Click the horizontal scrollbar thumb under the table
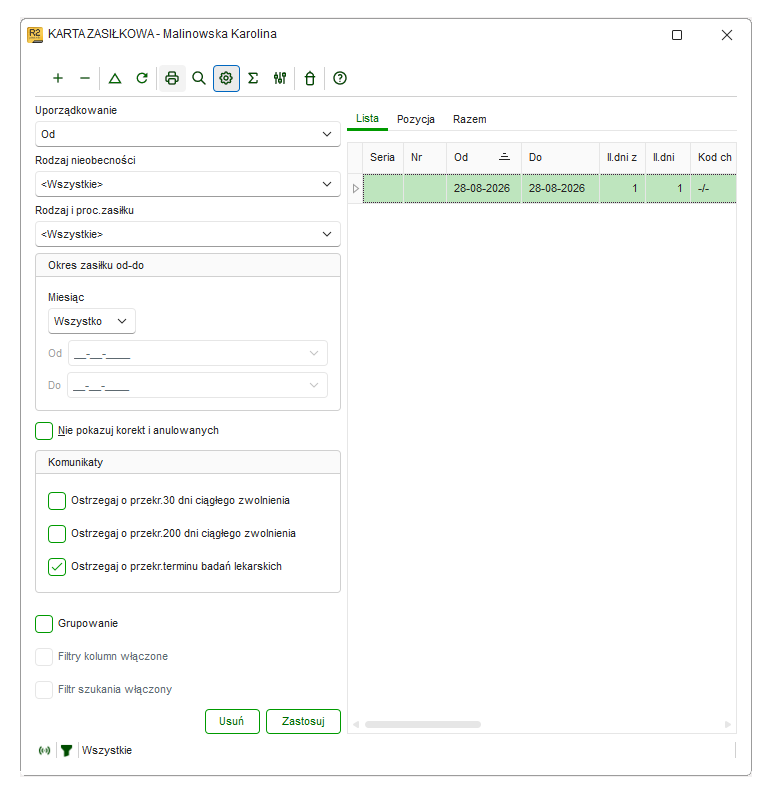Viewport: 768px width, 794px height. coord(423,725)
